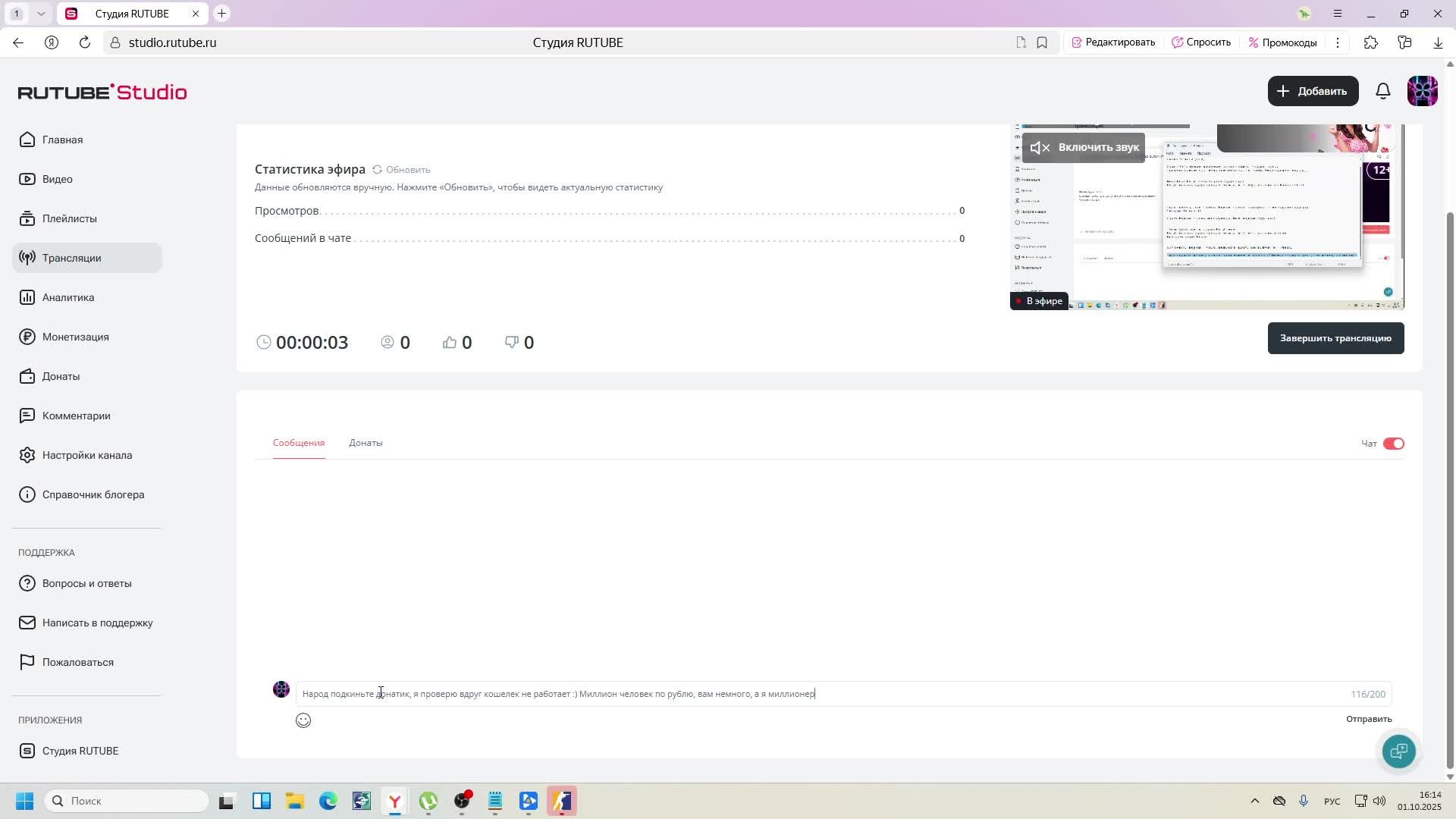Viewport: 1456px width, 819px height.
Task: Click the emoji smiley icon in chat
Action: pos(303,720)
